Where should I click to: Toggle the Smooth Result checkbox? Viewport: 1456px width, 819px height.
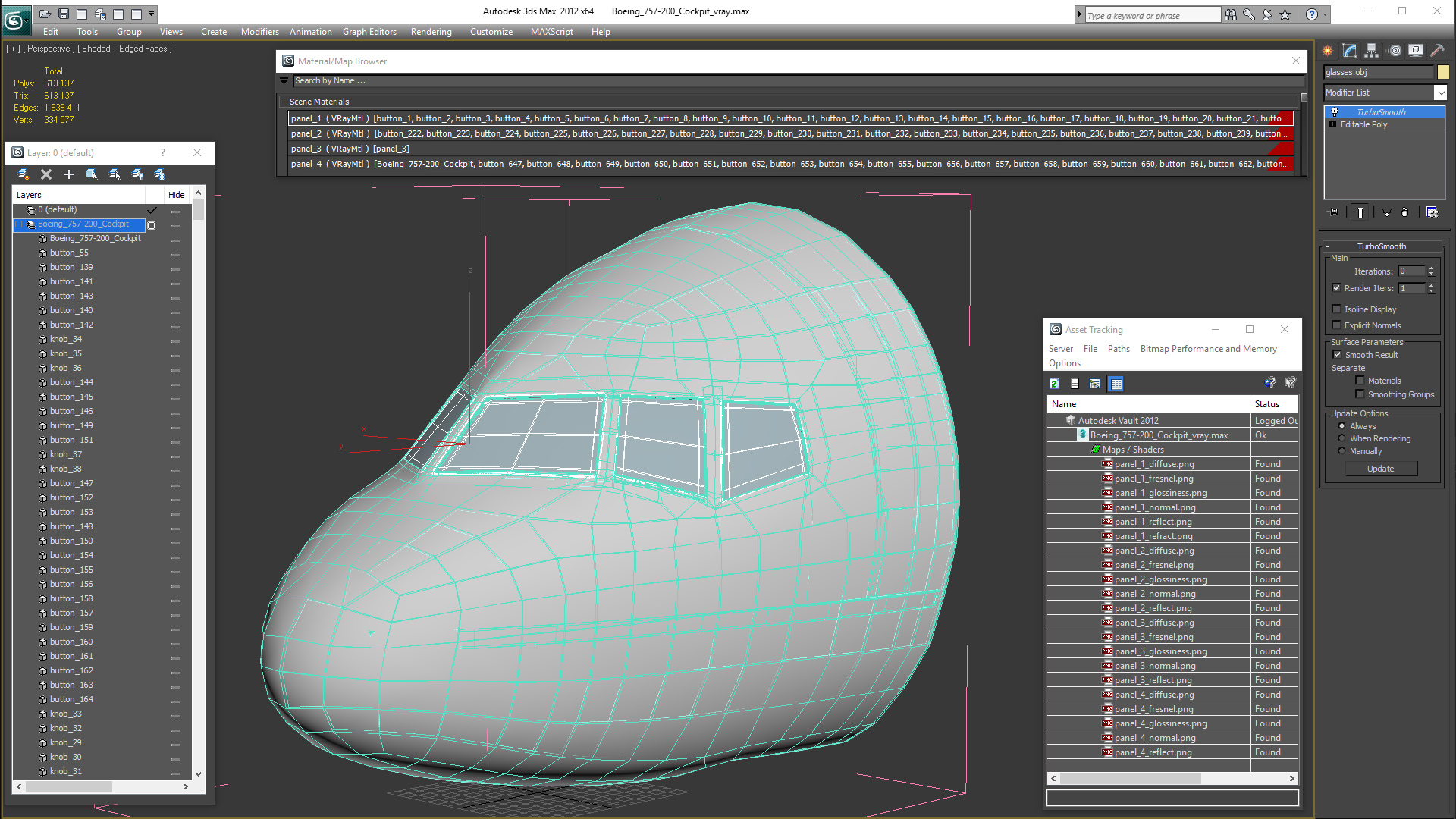pyautogui.click(x=1338, y=355)
